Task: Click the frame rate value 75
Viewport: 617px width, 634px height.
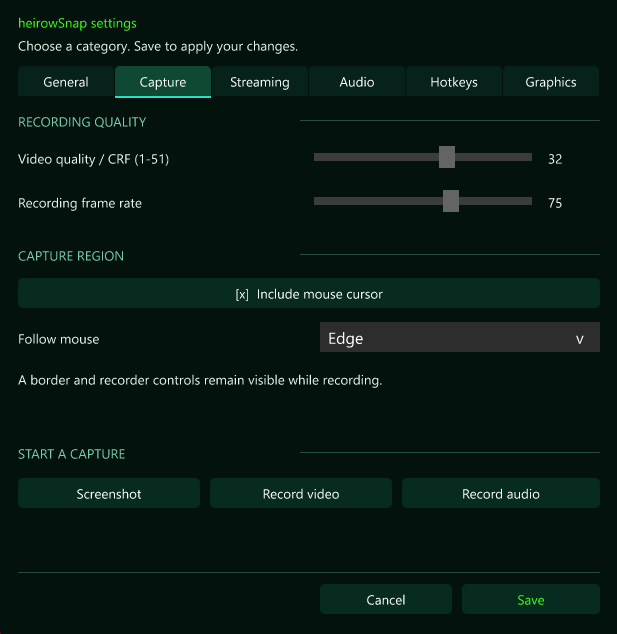Action: (555, 203)
